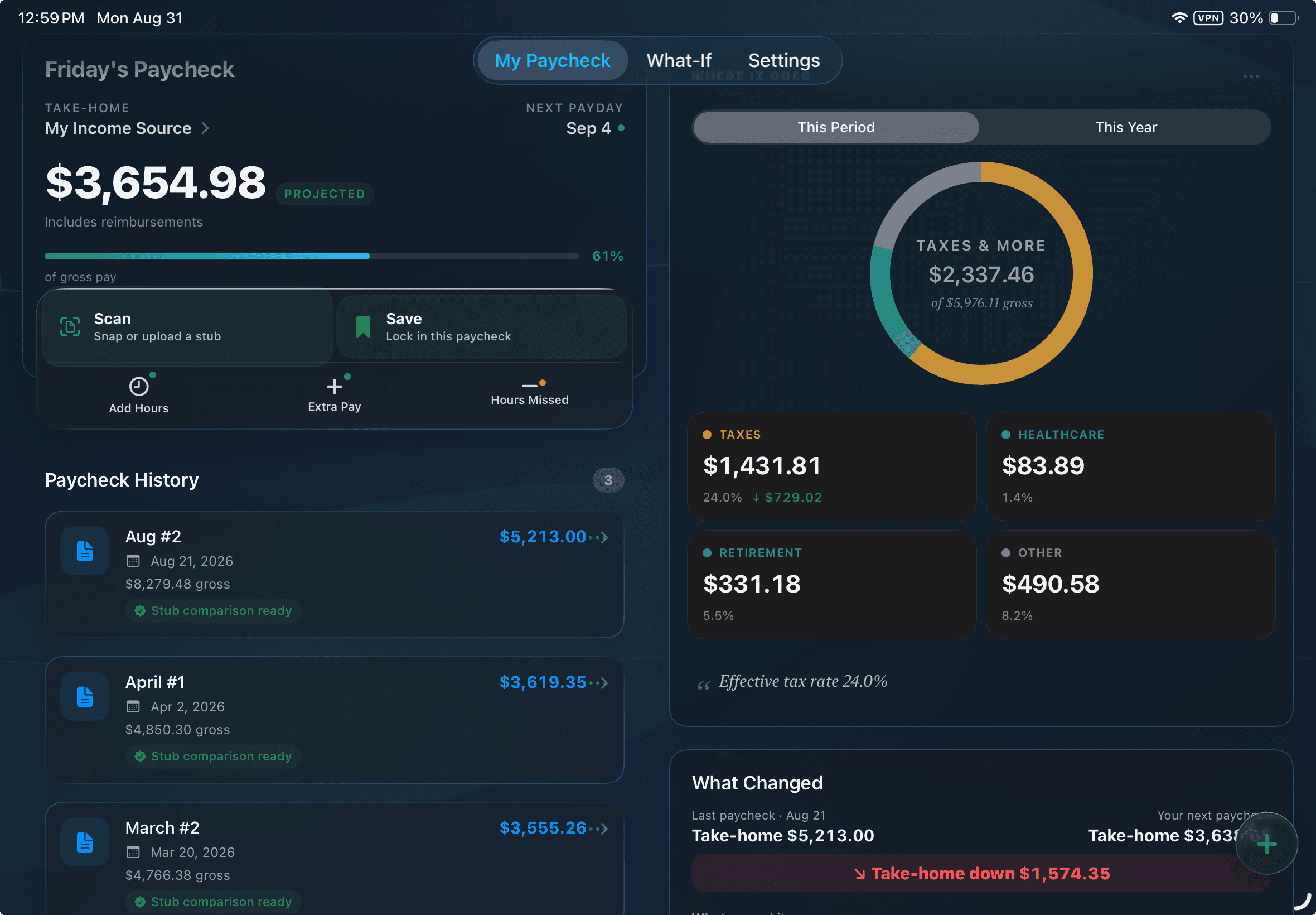Expand My Income Source chevron
Image resolution: width=1316 pixels, height=915 pixels.
tap(205, 128)
